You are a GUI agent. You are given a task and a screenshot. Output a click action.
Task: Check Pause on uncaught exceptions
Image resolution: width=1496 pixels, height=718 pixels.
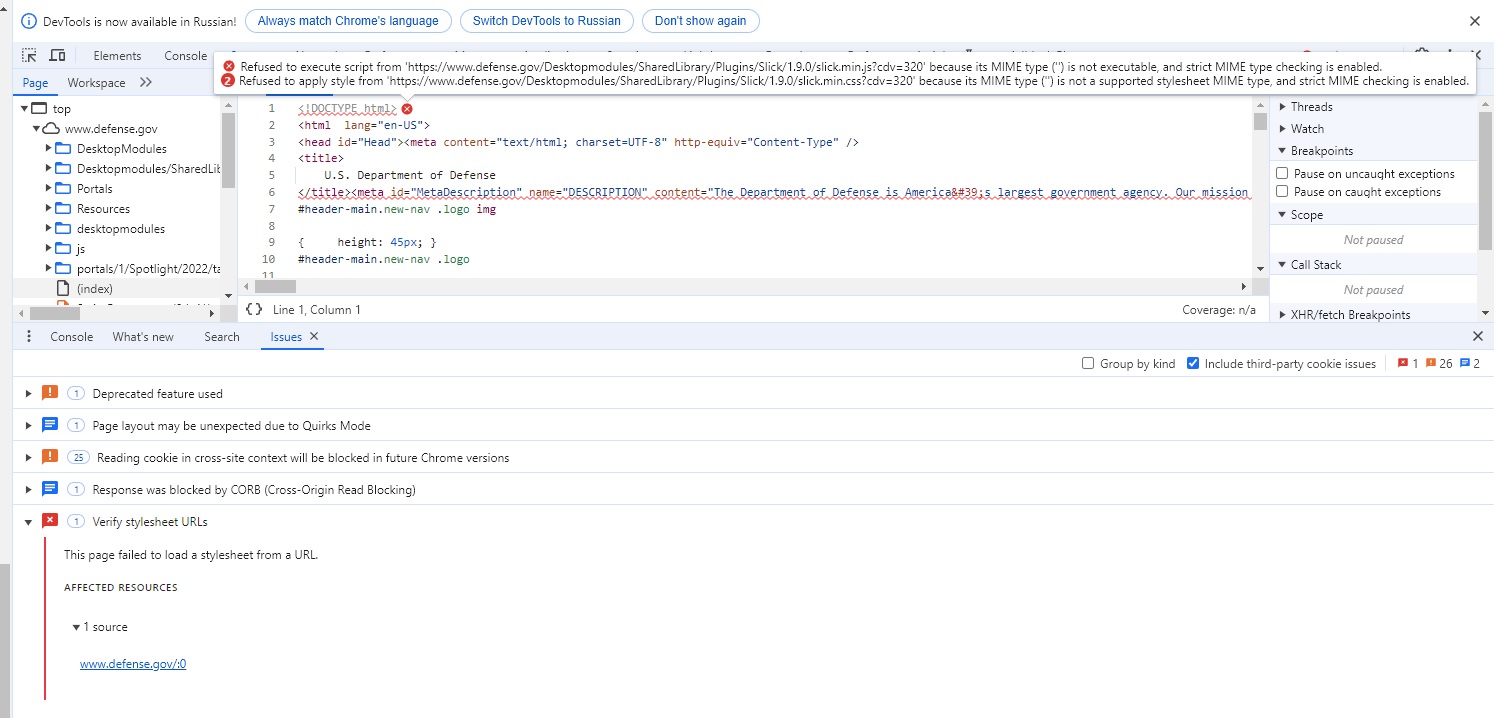click(x=1282, y=174)
